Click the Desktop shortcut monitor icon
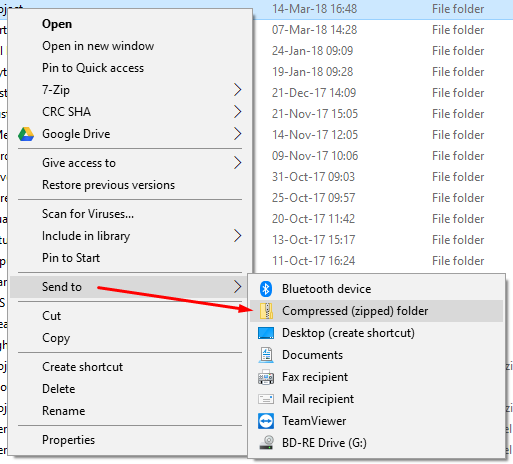The width and height of the screenshot is (513, 464). [x=266, y=333]
